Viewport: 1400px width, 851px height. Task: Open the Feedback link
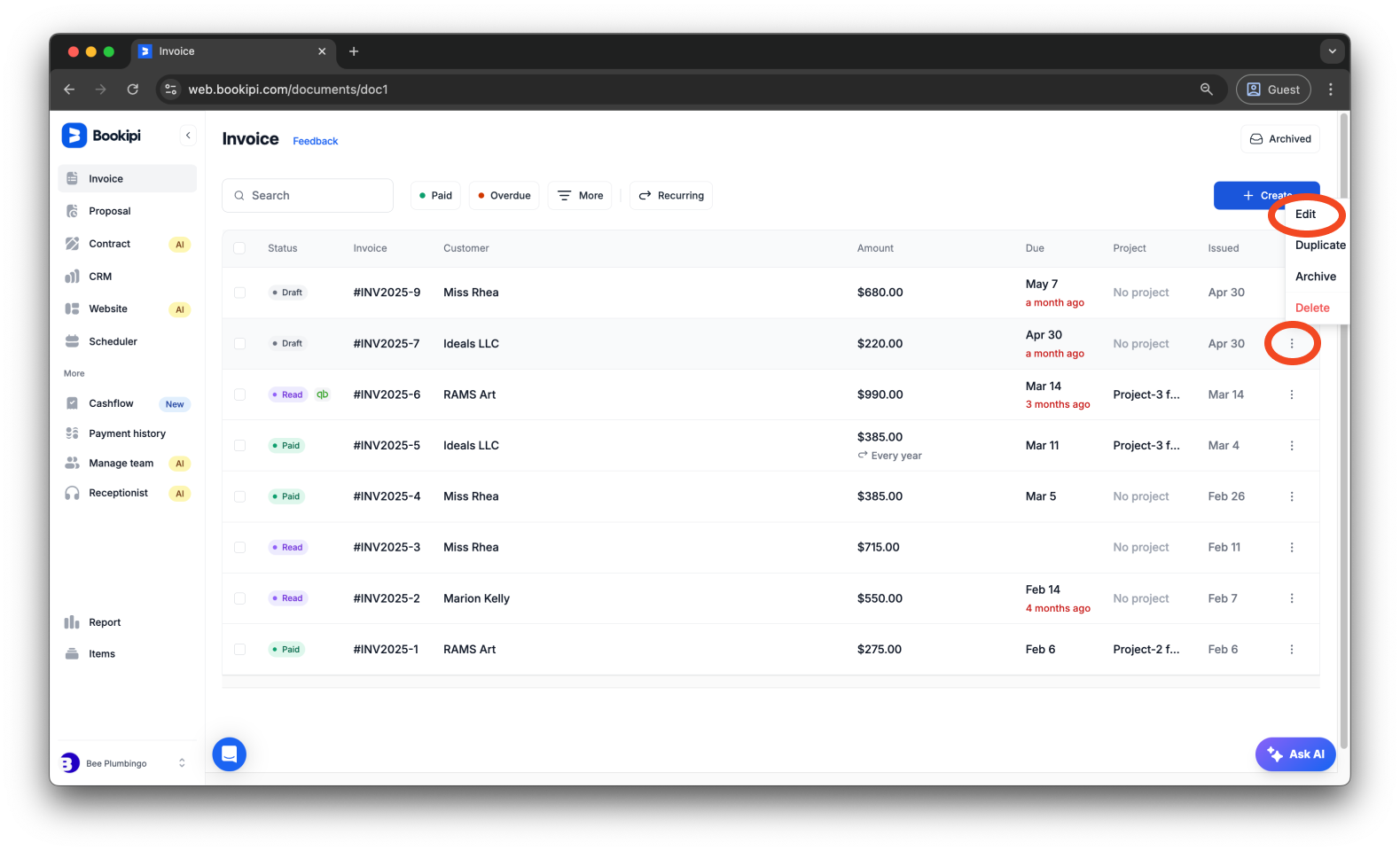316,141
